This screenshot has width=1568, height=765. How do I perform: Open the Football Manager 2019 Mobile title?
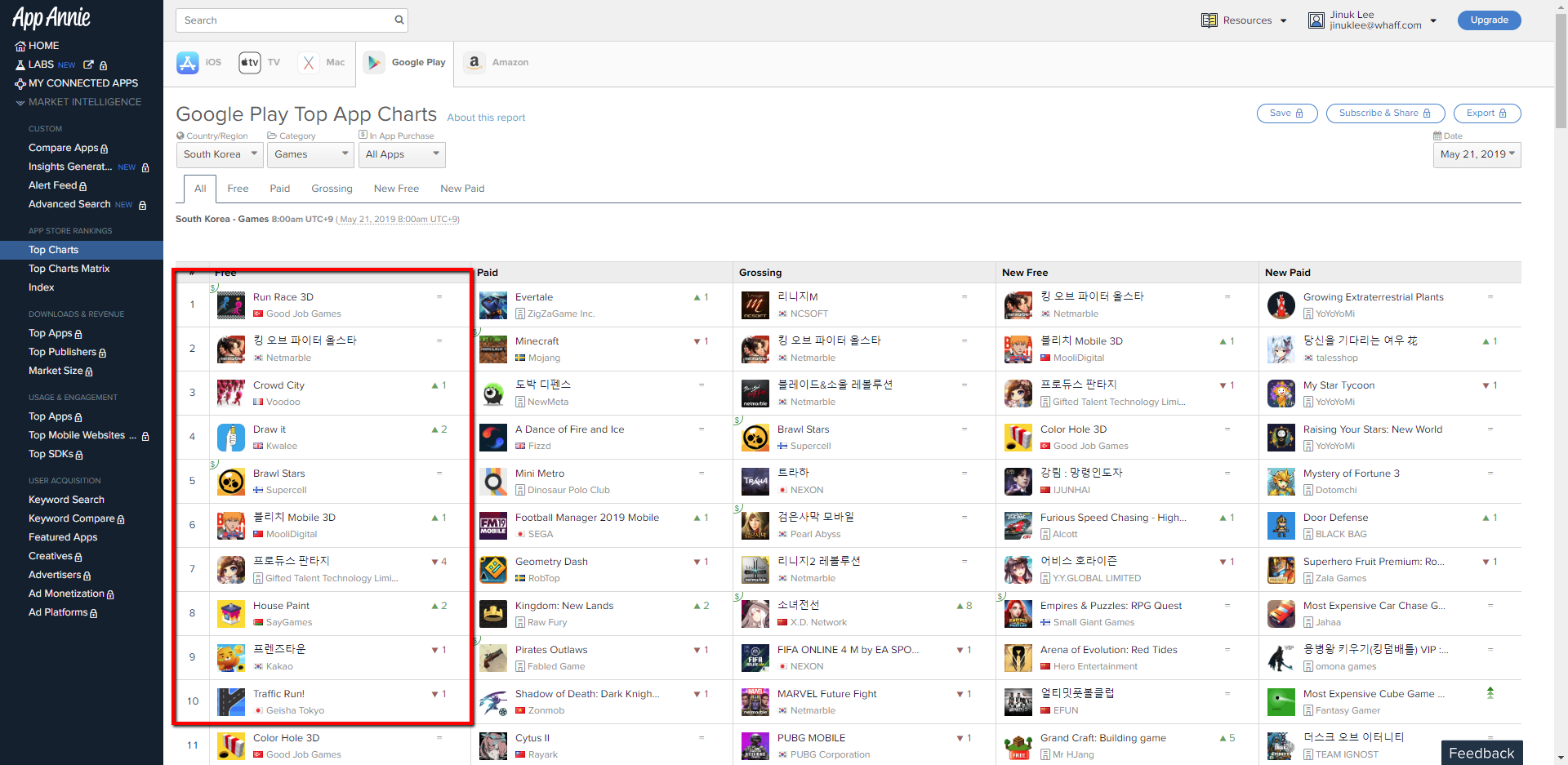tap(587, 518)
